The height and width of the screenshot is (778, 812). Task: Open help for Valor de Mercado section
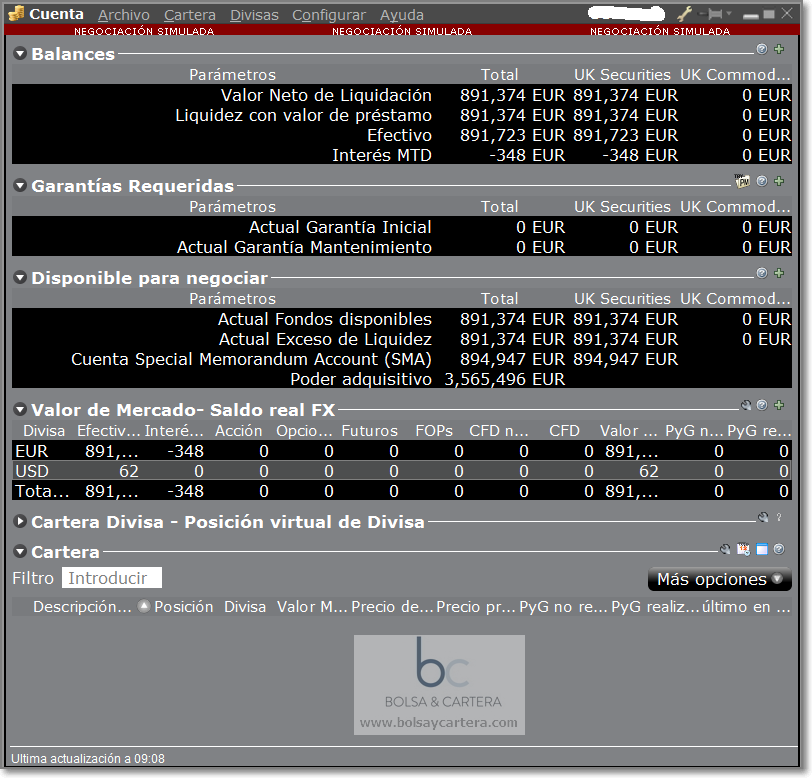point(762,405)
